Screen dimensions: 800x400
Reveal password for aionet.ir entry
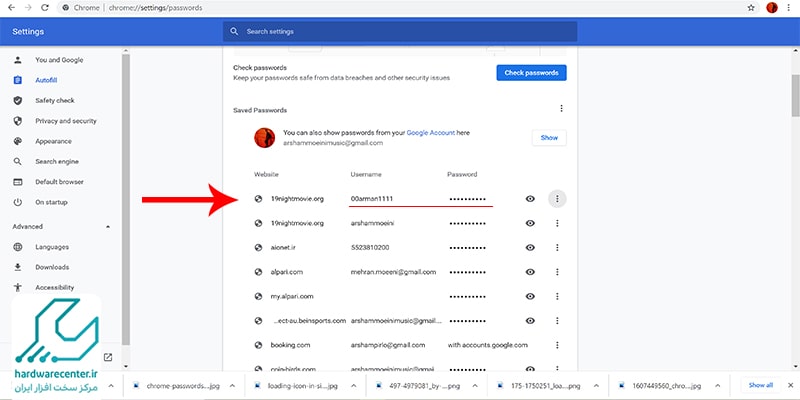point(530,247)
